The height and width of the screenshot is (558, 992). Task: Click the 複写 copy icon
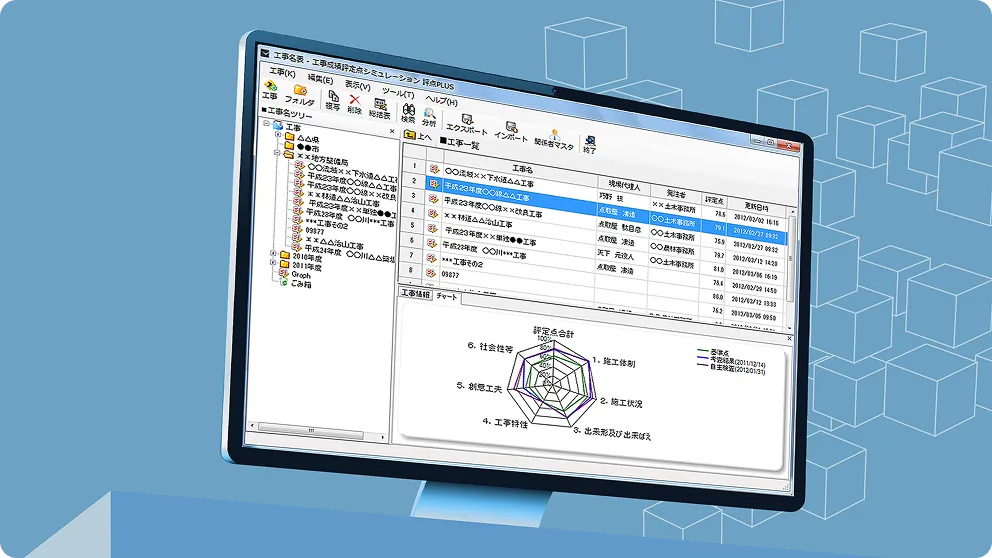pyautogui.click(x=333, y=101)
